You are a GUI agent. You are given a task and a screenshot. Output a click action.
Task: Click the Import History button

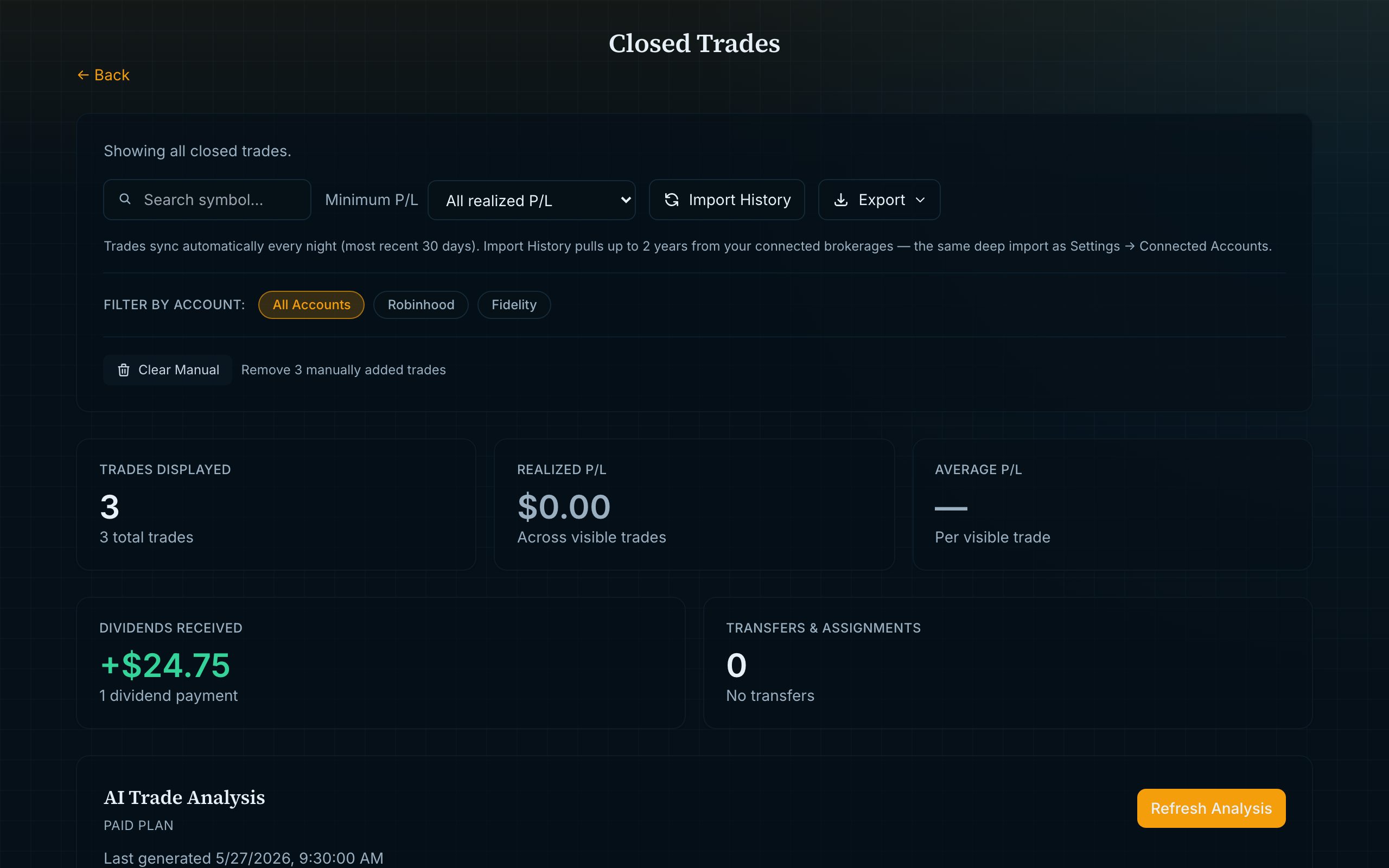pyautogui.click(x=727, y=200)
